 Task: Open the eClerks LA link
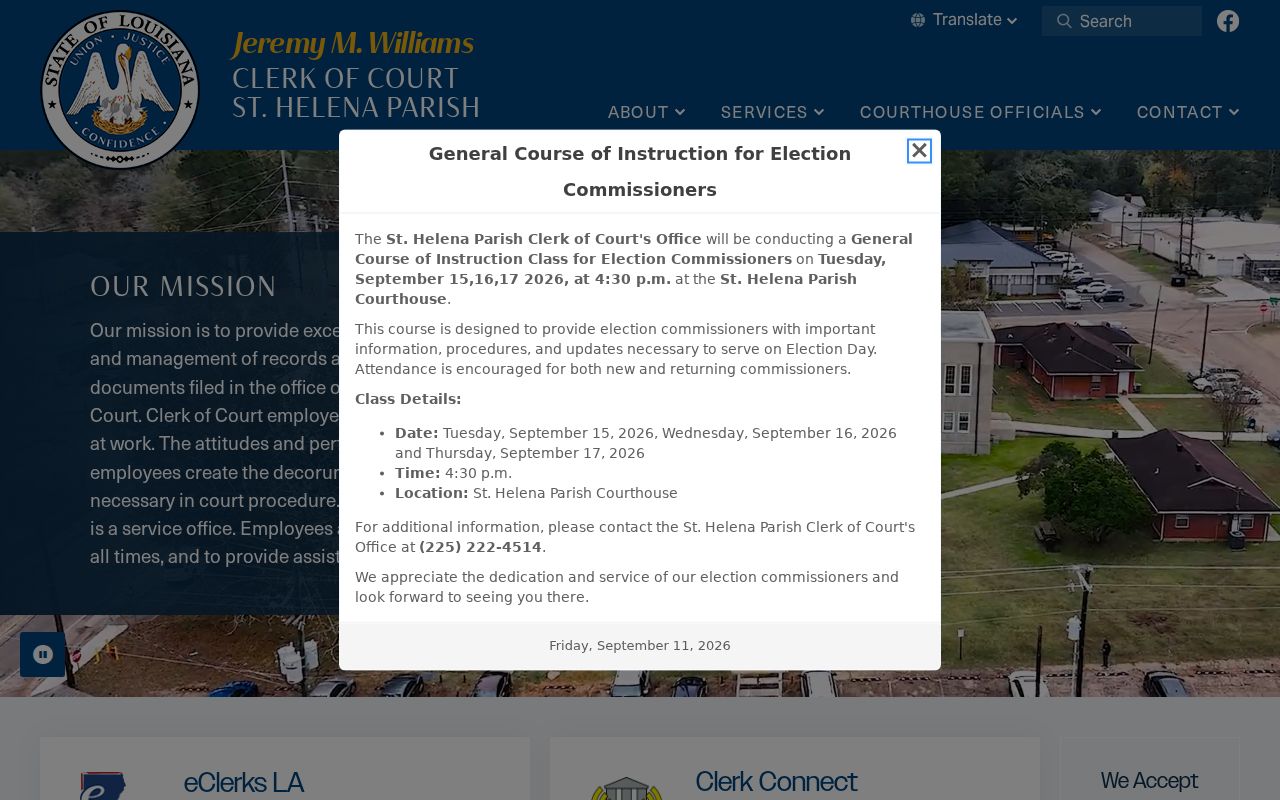tap(244, 782)
